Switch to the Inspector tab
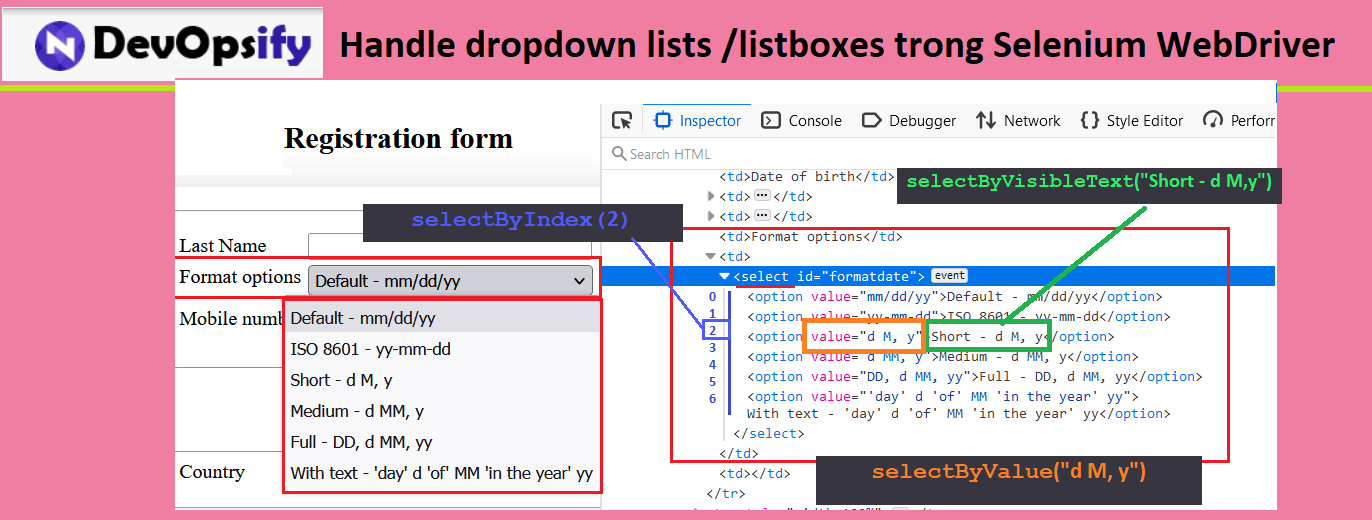The image size is (1372, 520). coord(697,120)
